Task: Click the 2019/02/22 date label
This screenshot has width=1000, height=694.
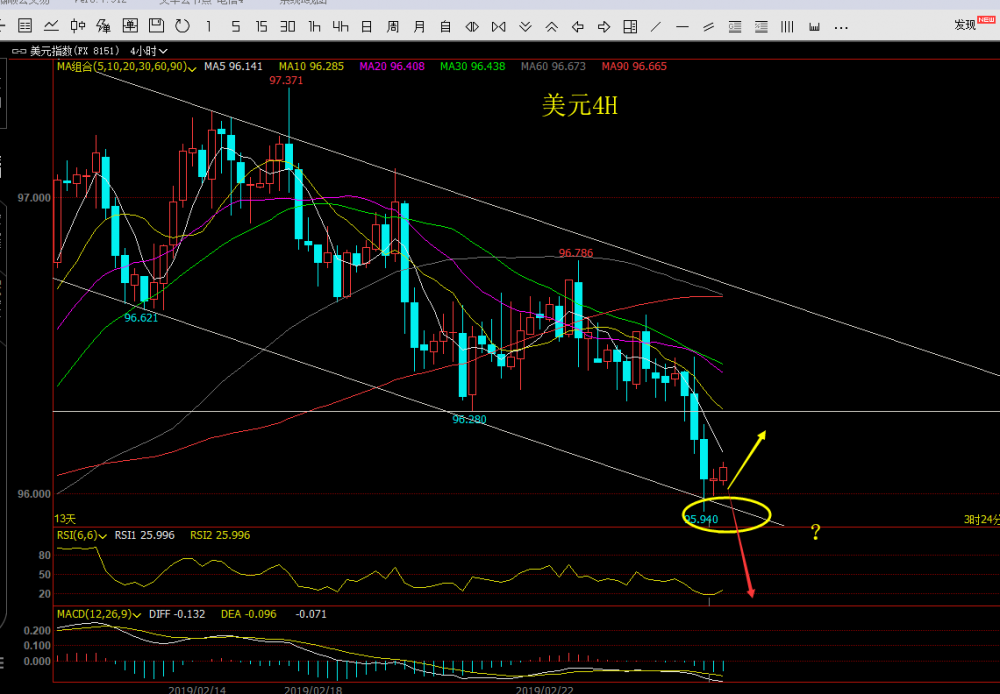Action: pyautogui.click(x=544, y=689)
